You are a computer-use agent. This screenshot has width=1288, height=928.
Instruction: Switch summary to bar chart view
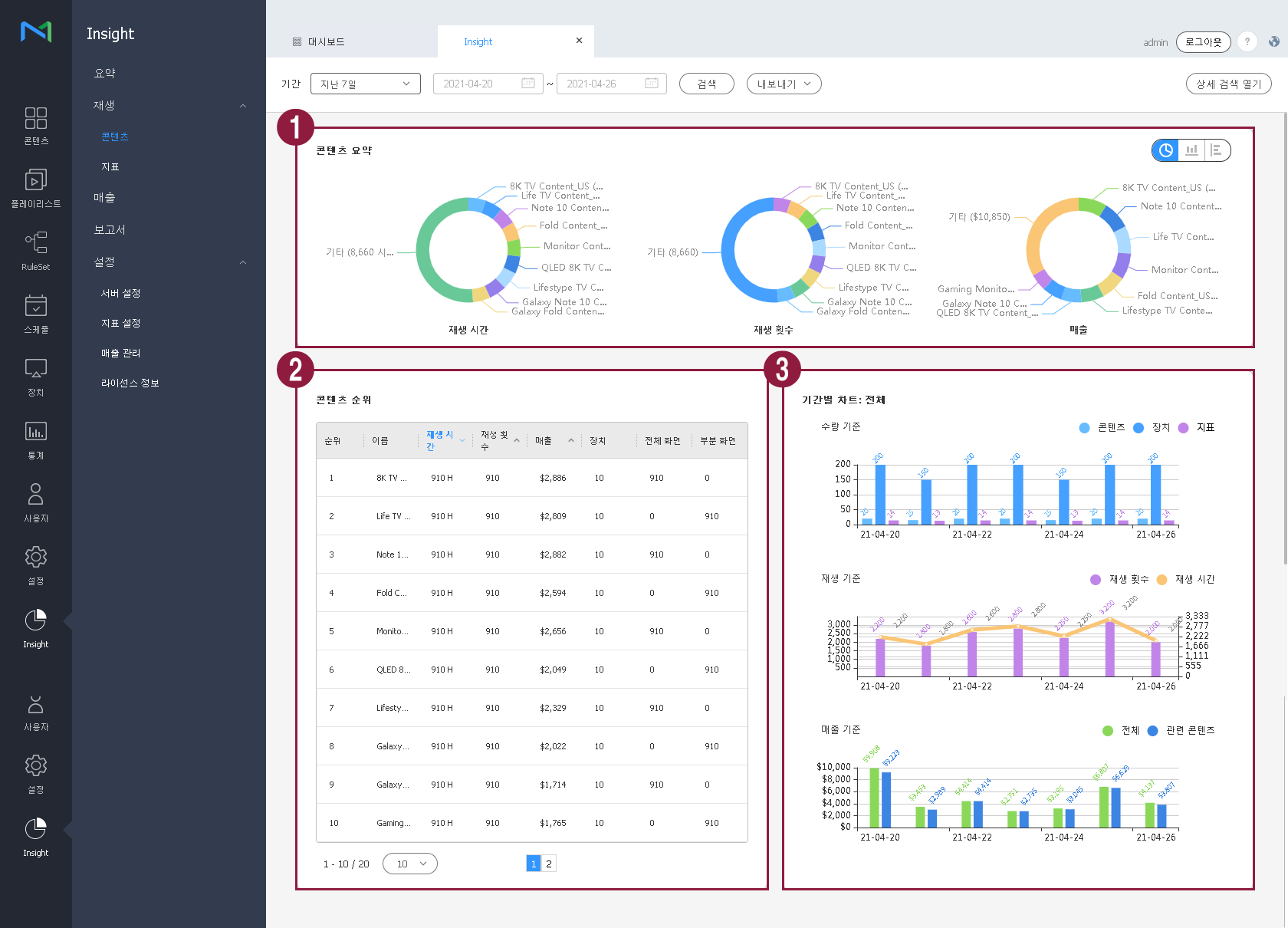[x=1191, y=150]
